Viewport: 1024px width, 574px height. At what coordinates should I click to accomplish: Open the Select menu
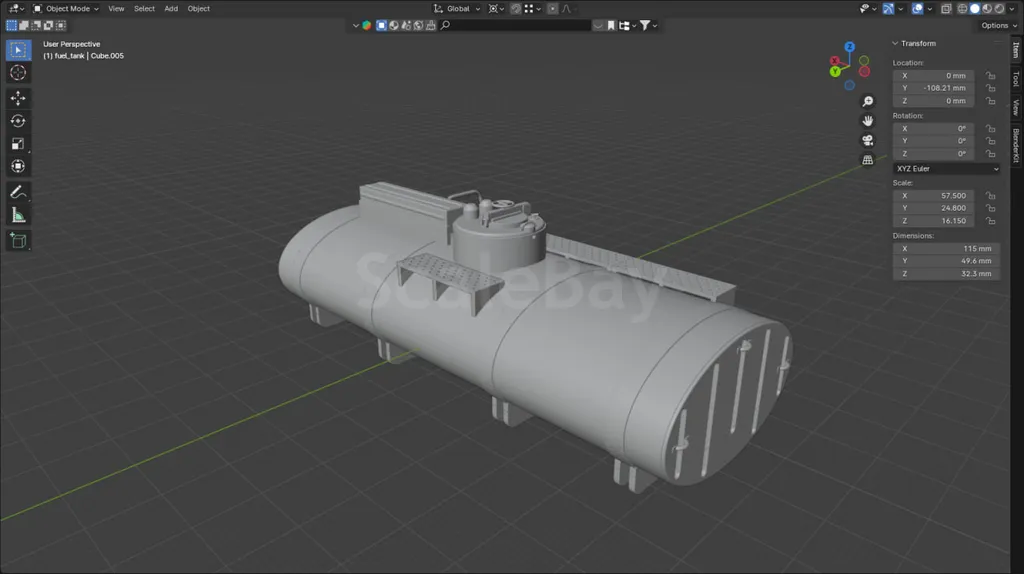[144, 8]
